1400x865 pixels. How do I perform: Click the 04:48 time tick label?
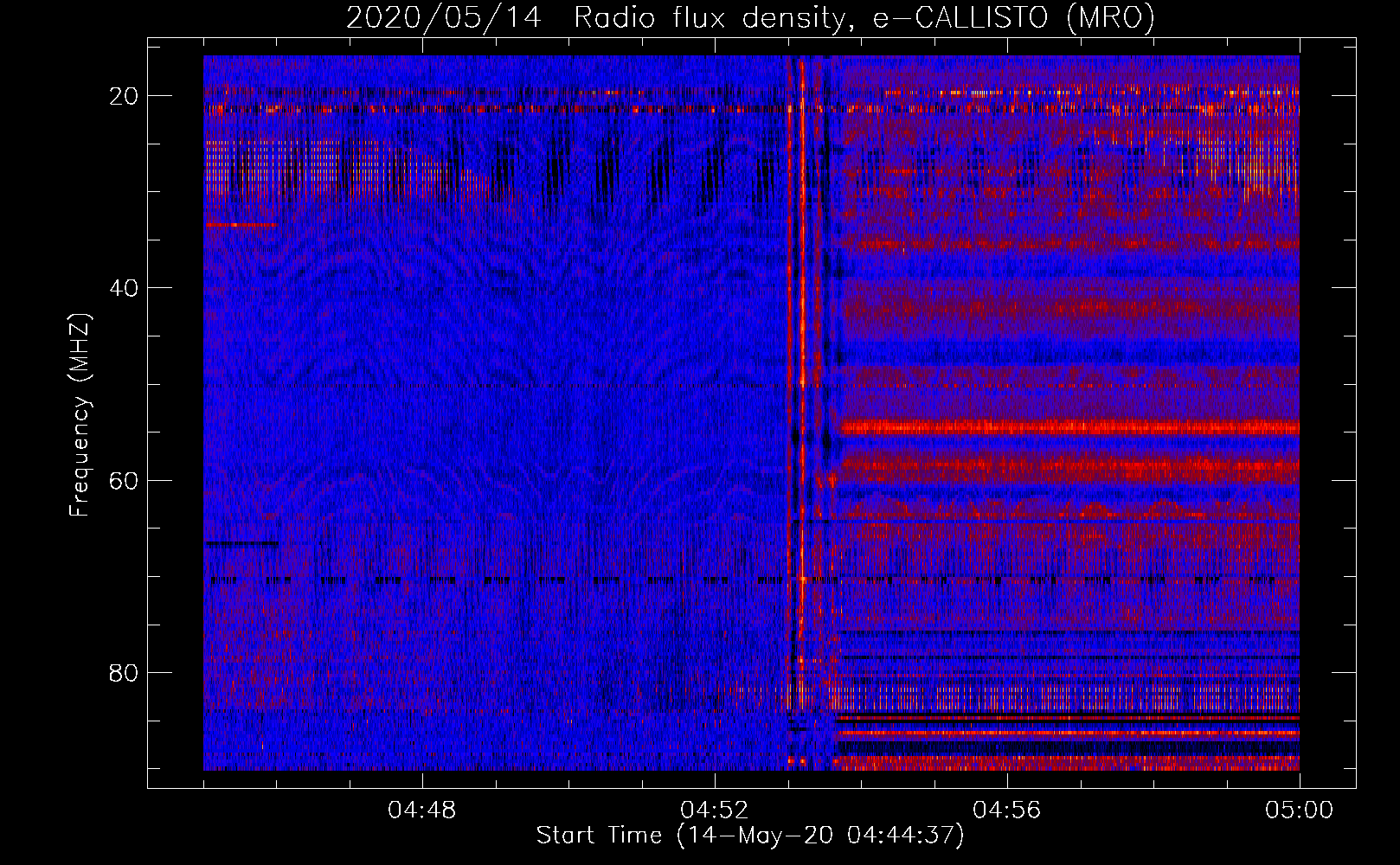(x=422, y=811)
